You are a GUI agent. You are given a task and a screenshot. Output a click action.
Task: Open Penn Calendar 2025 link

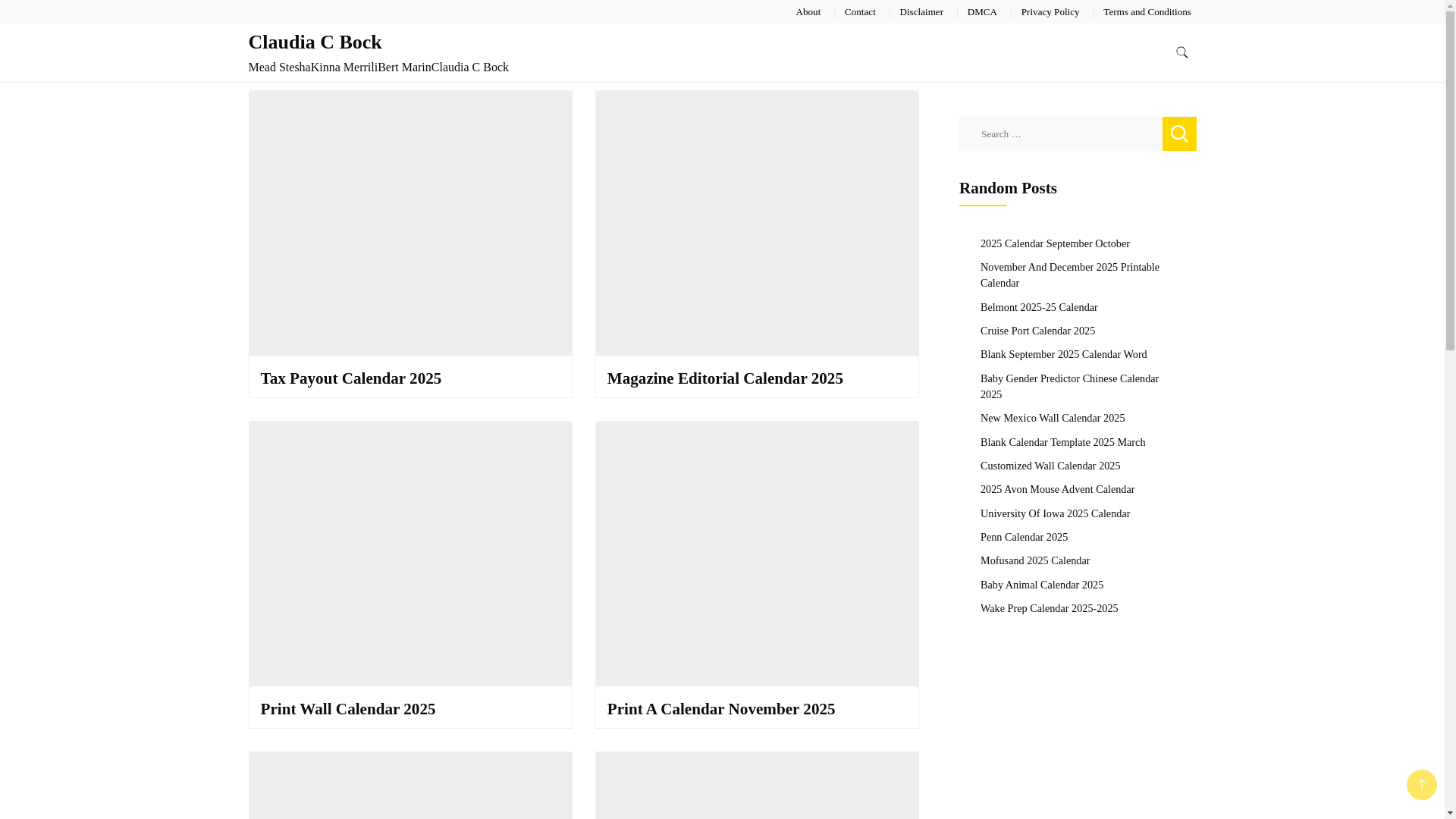coord(1024,537)
